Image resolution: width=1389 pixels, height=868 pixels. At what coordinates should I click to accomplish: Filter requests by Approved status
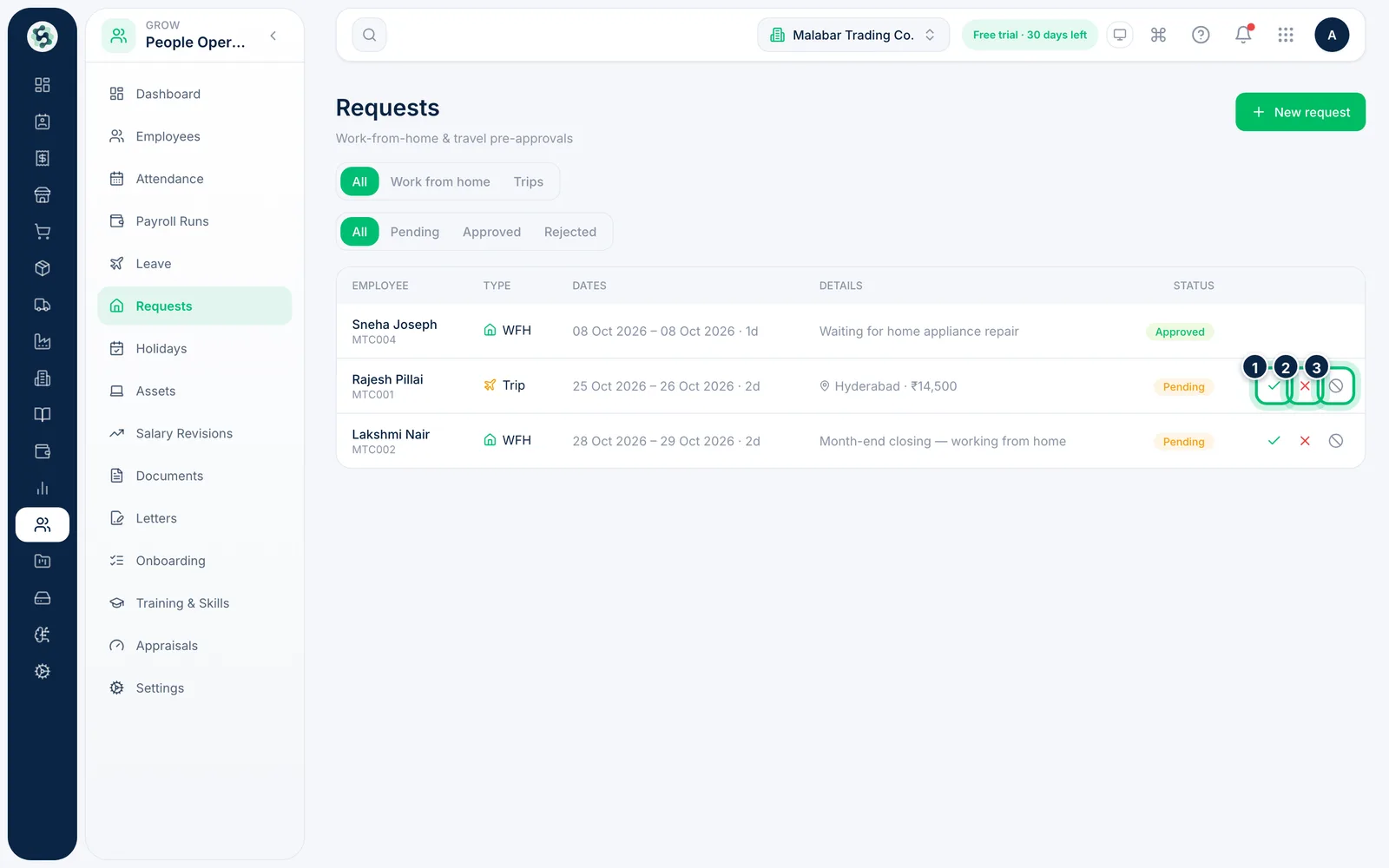coord(491,232)
